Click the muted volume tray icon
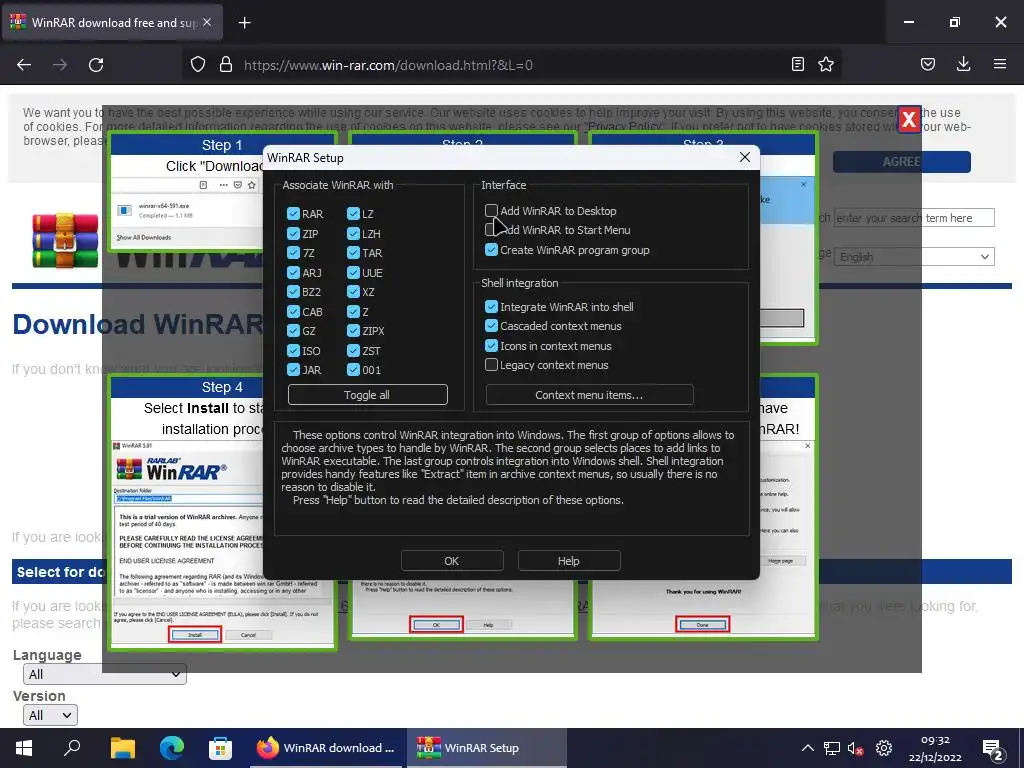The width and height of the screenshot is (1024, 768). point(856,748)
